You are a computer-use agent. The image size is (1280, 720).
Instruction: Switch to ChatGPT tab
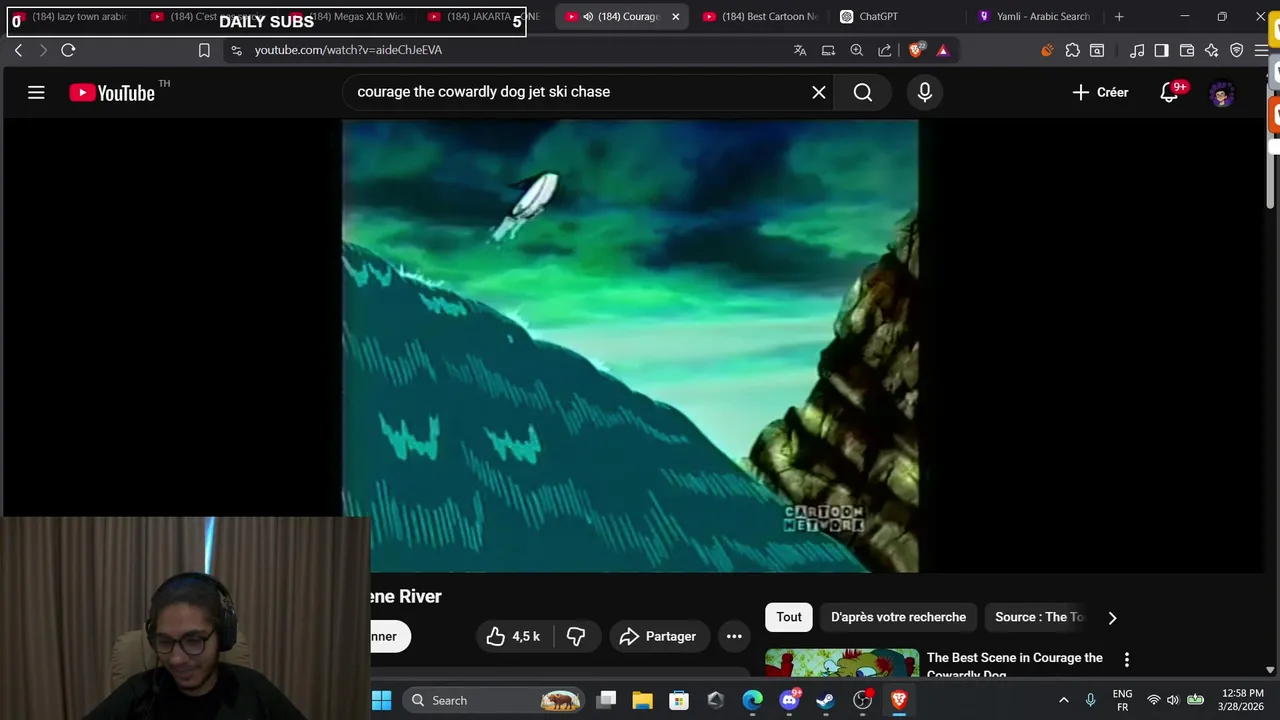(878, 16)
